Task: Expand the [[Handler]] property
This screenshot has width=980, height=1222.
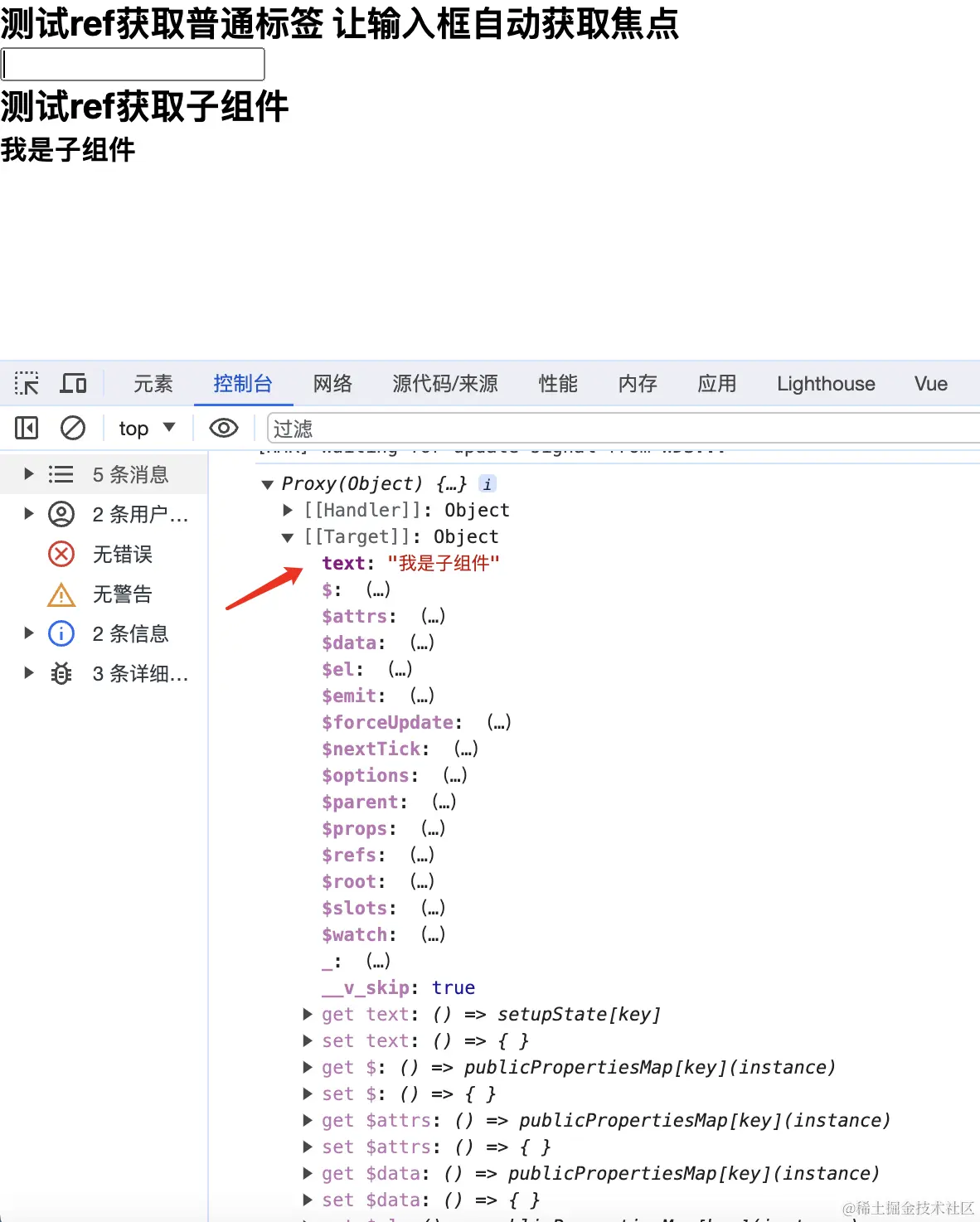Action: [288, 510]
